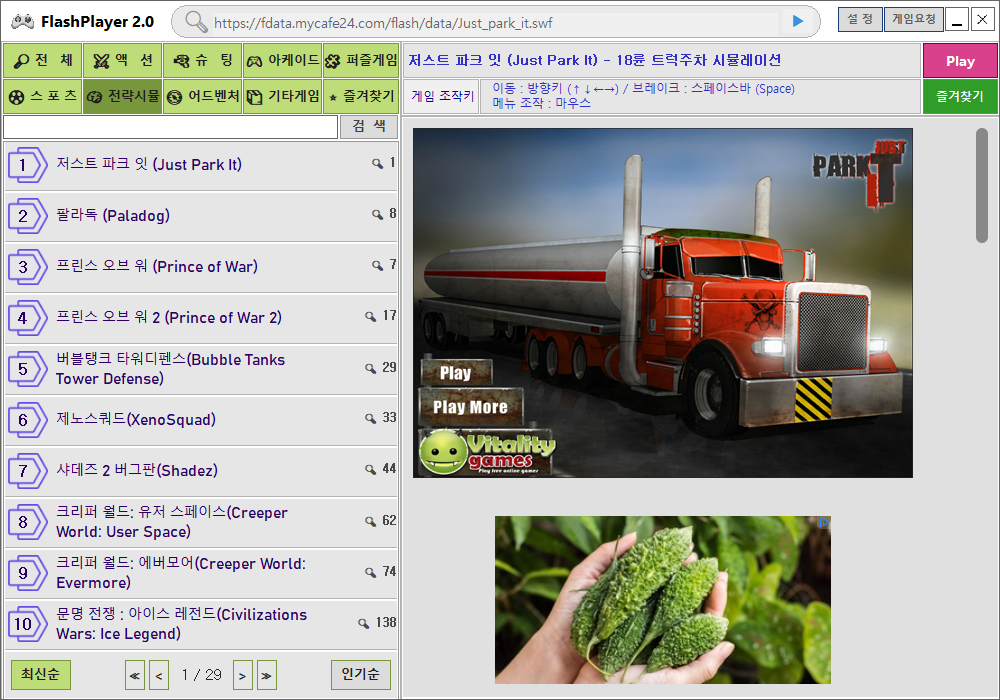
Task: Click the ad info icon on advertisement
Action: click(x=824, y=523)
